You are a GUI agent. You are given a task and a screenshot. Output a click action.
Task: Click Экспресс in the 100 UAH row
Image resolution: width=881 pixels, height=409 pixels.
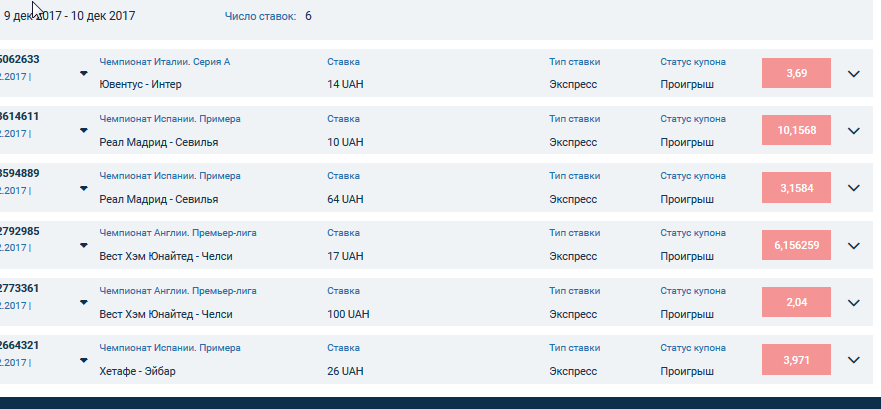(573, 314)
